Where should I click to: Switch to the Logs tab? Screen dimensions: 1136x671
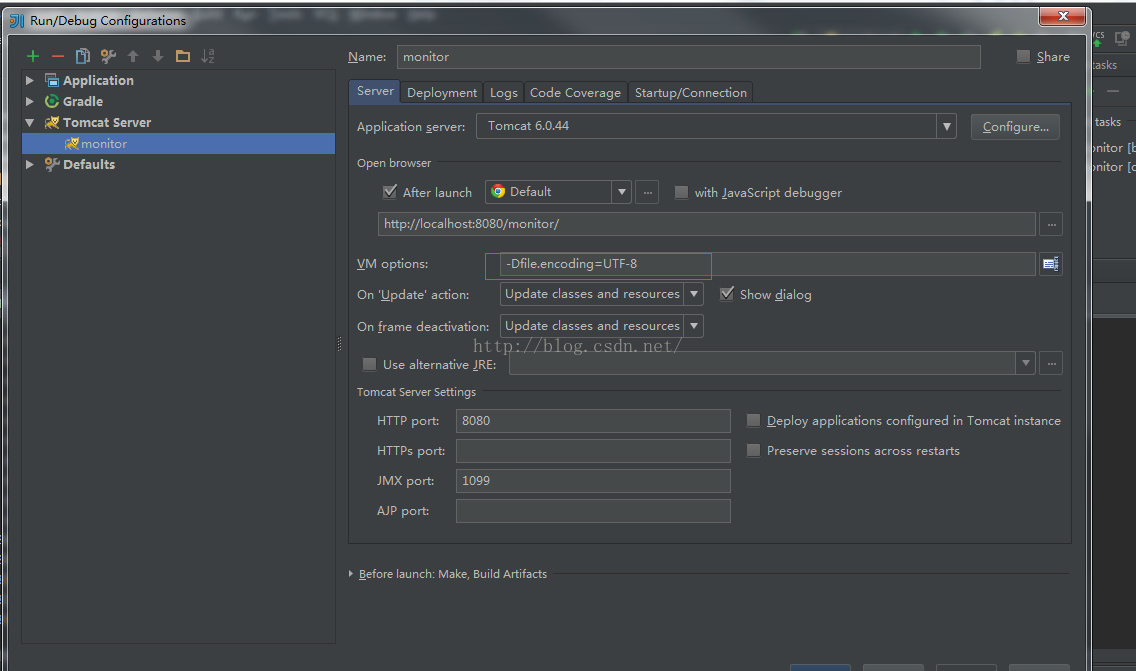pyautogui.click(x=504, y=93)
